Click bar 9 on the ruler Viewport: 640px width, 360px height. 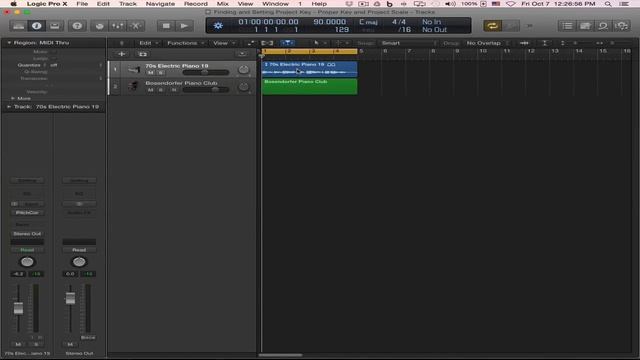pyautogui.click(x=457, y=51)
